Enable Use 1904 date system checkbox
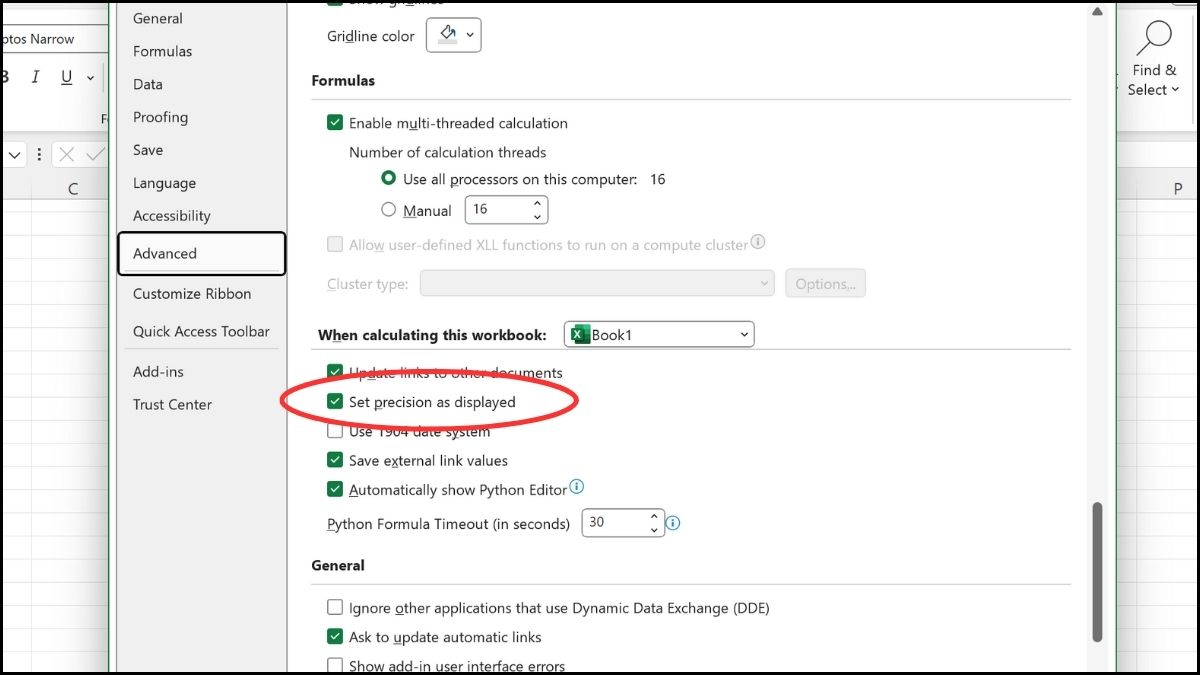The height and width of the screenshot is (675, 1200). [335, 432]
